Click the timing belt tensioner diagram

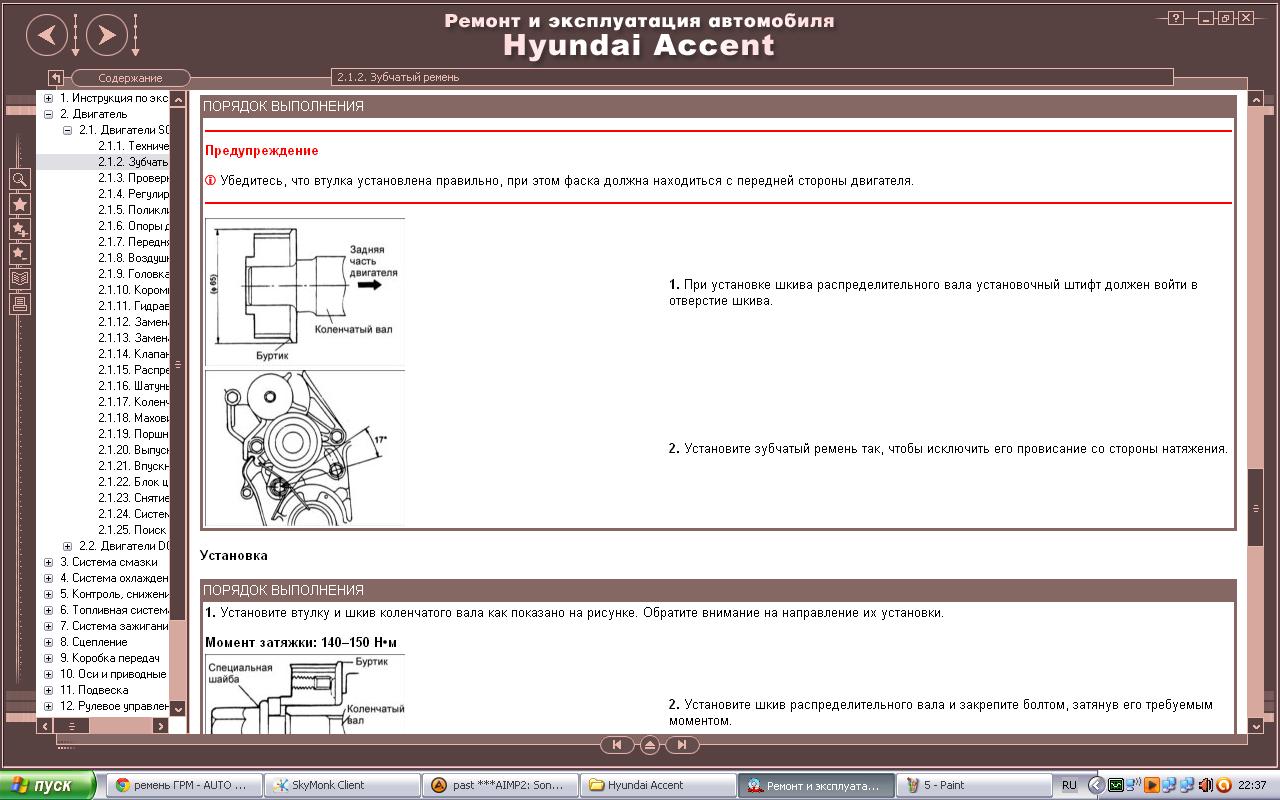pos(305,448)
